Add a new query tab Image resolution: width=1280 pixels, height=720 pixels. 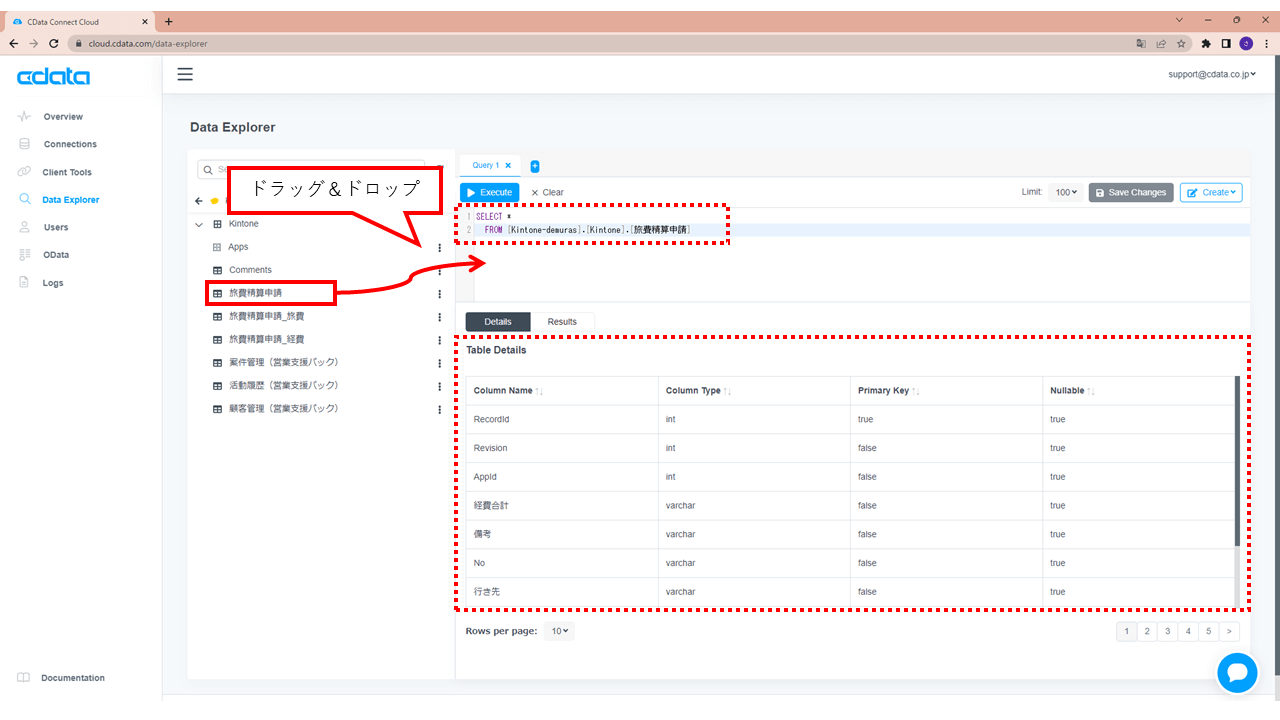point(535,166)
